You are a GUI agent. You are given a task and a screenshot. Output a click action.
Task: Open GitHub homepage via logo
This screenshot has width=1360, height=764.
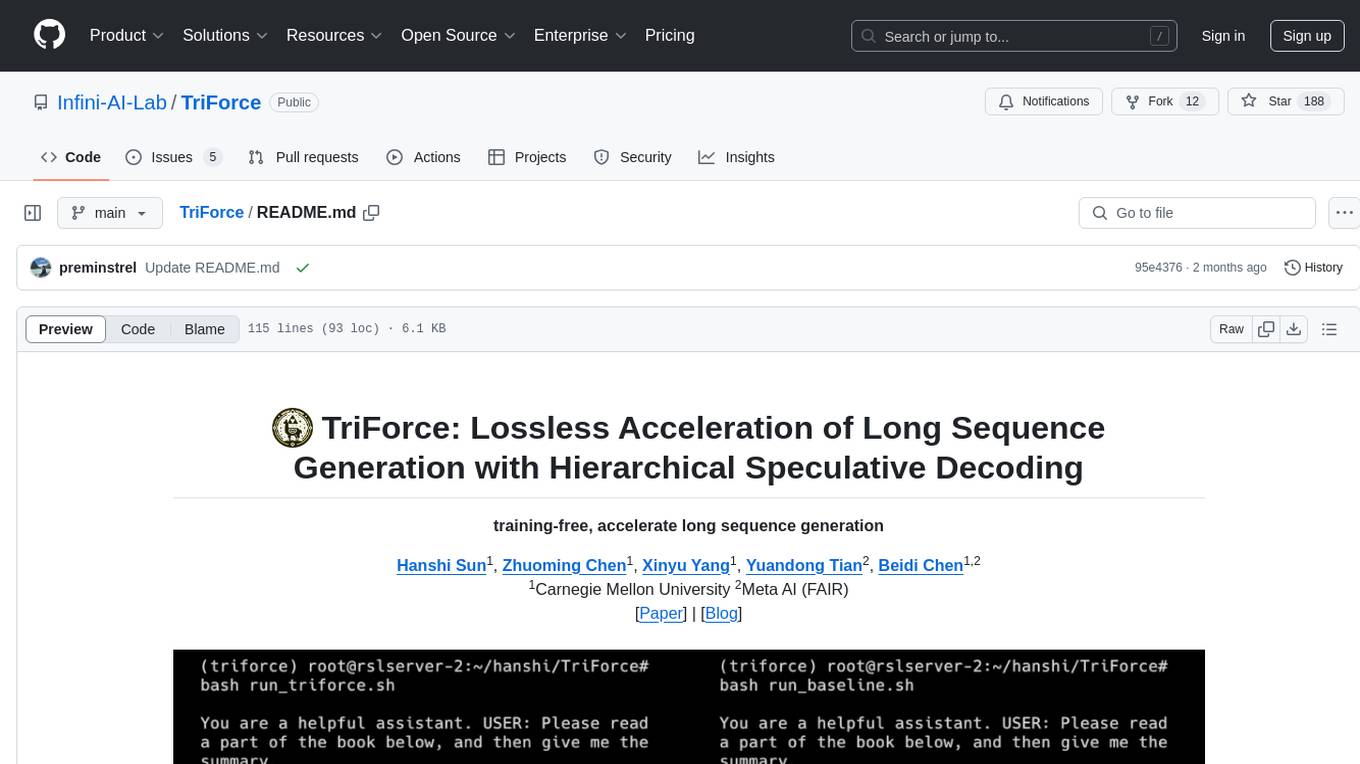click(x=49, y=35)
